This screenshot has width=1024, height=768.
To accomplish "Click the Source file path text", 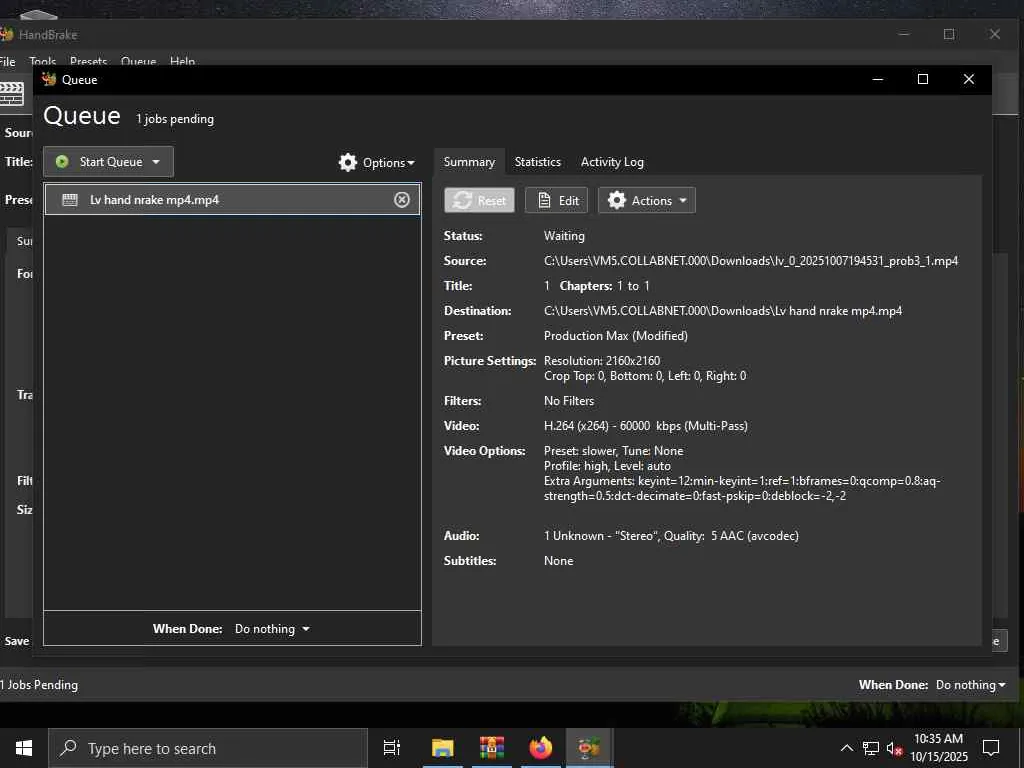I will (x=751, y=261).
